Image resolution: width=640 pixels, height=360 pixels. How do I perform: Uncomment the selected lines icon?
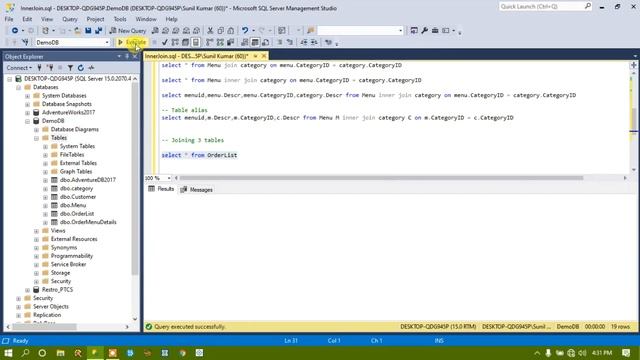click(290, 42)
